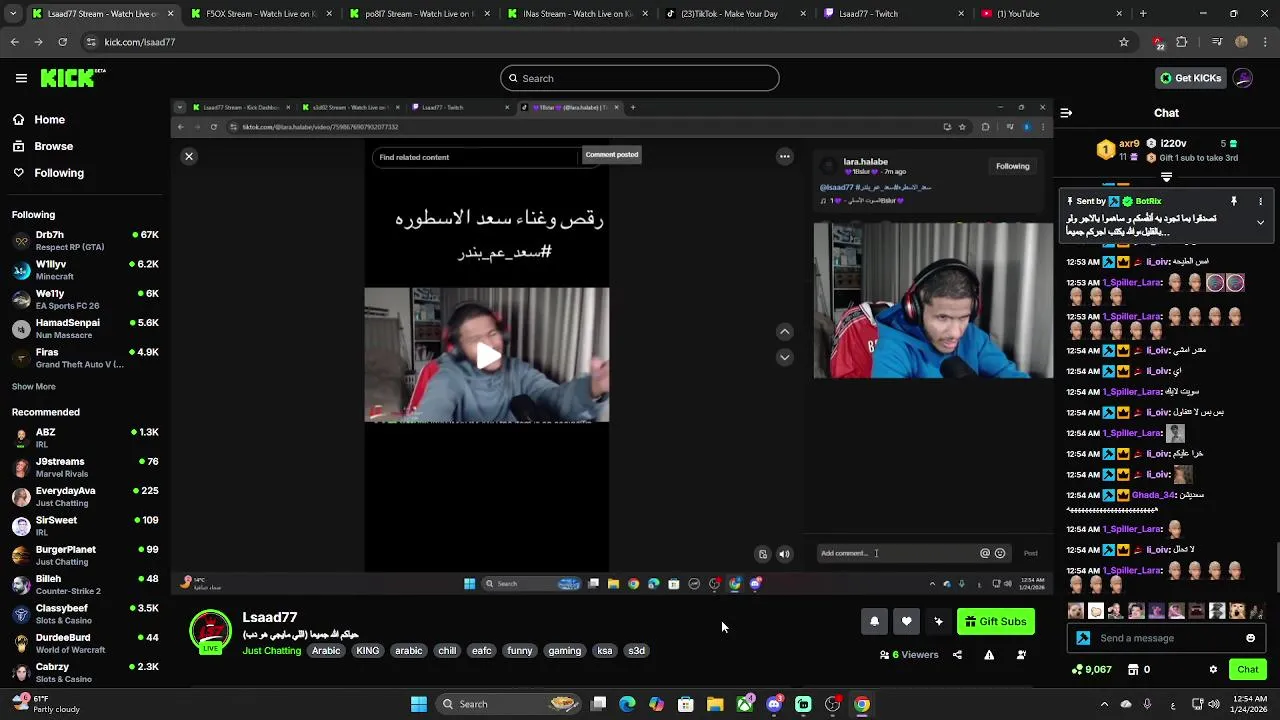Open chat settings gear
The height and width of the screenshot is (720, 1280).
pos(1213,669)
